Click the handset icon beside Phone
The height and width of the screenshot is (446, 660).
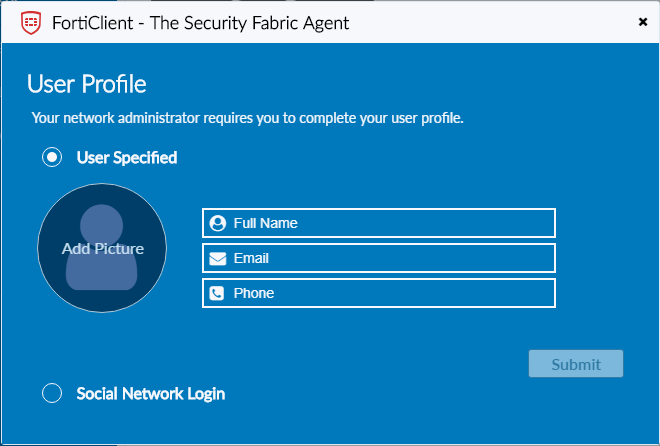[x=218, y=293]
